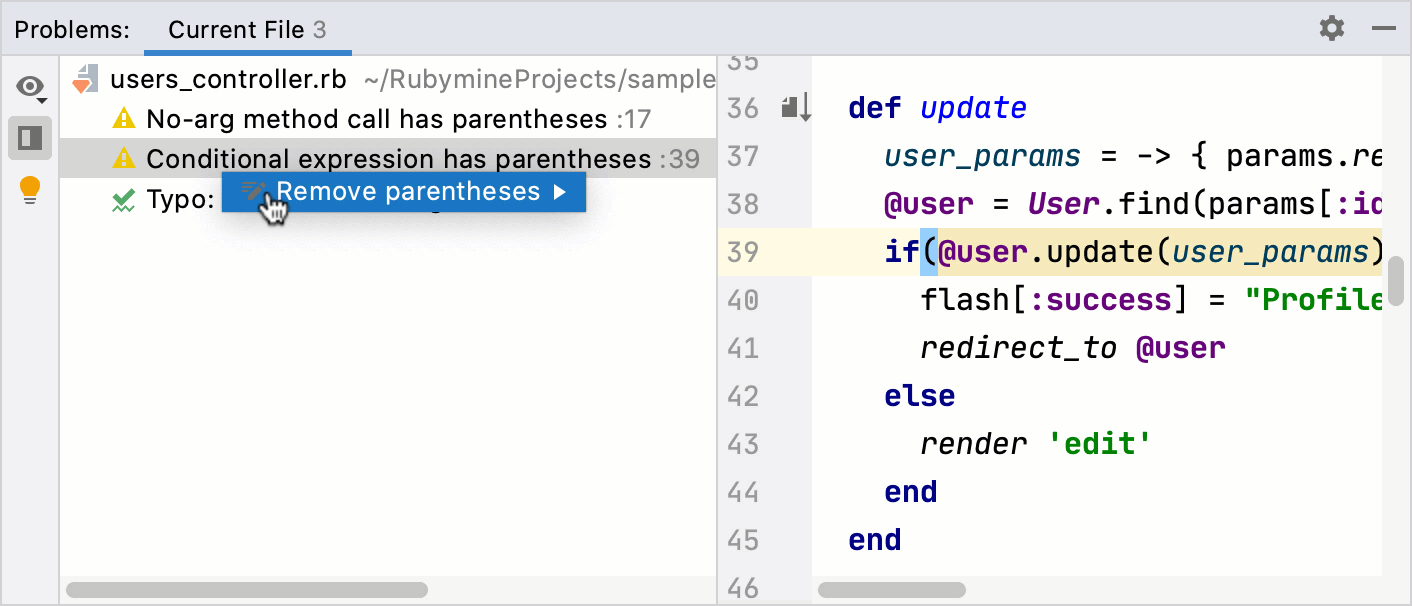Switch to the Current File tab
Screen dimensions: 1412x606
(x=246, y=29)
